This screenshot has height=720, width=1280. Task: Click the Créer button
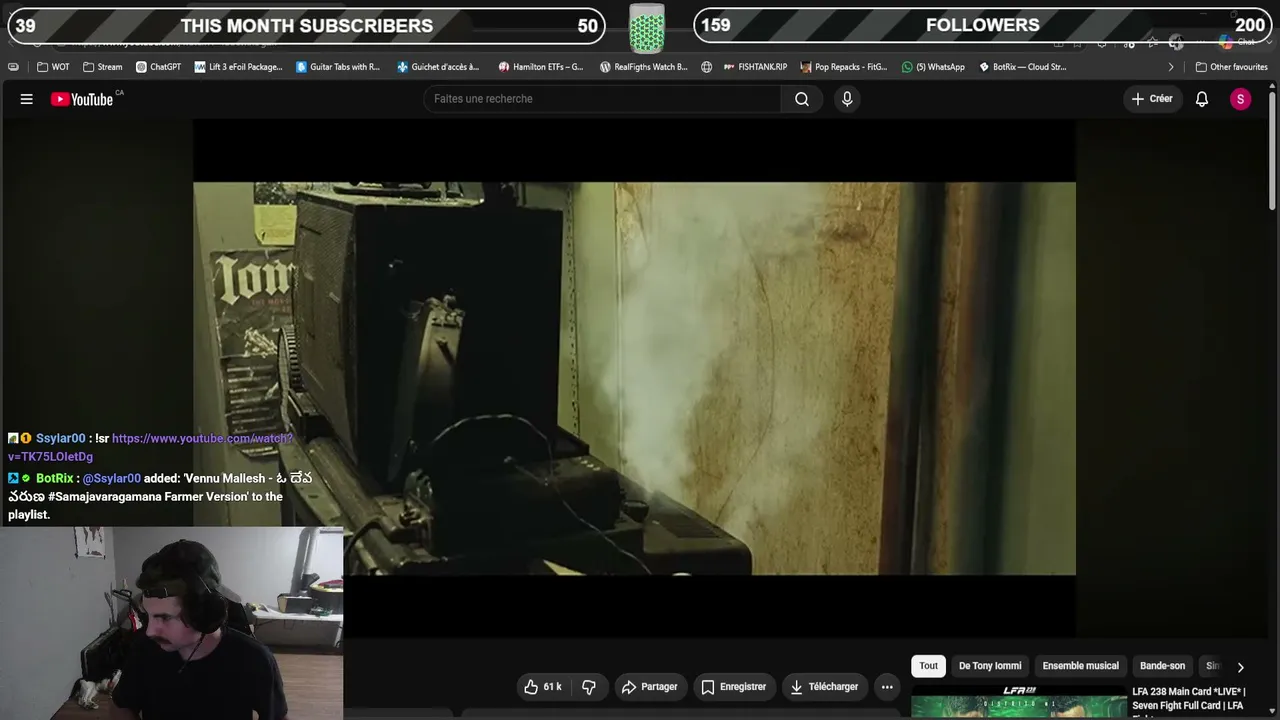click(1151, 99)
